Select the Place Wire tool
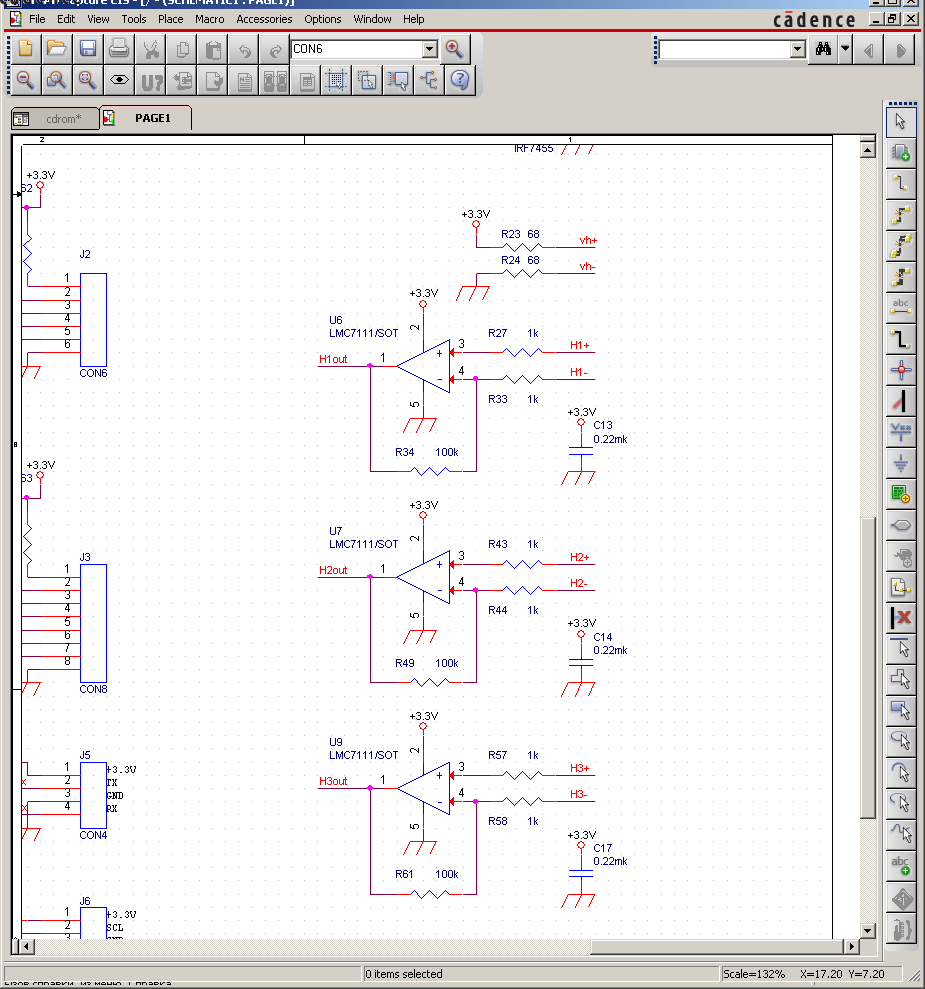Screen dimensions: 925x989 coord(901,183)
